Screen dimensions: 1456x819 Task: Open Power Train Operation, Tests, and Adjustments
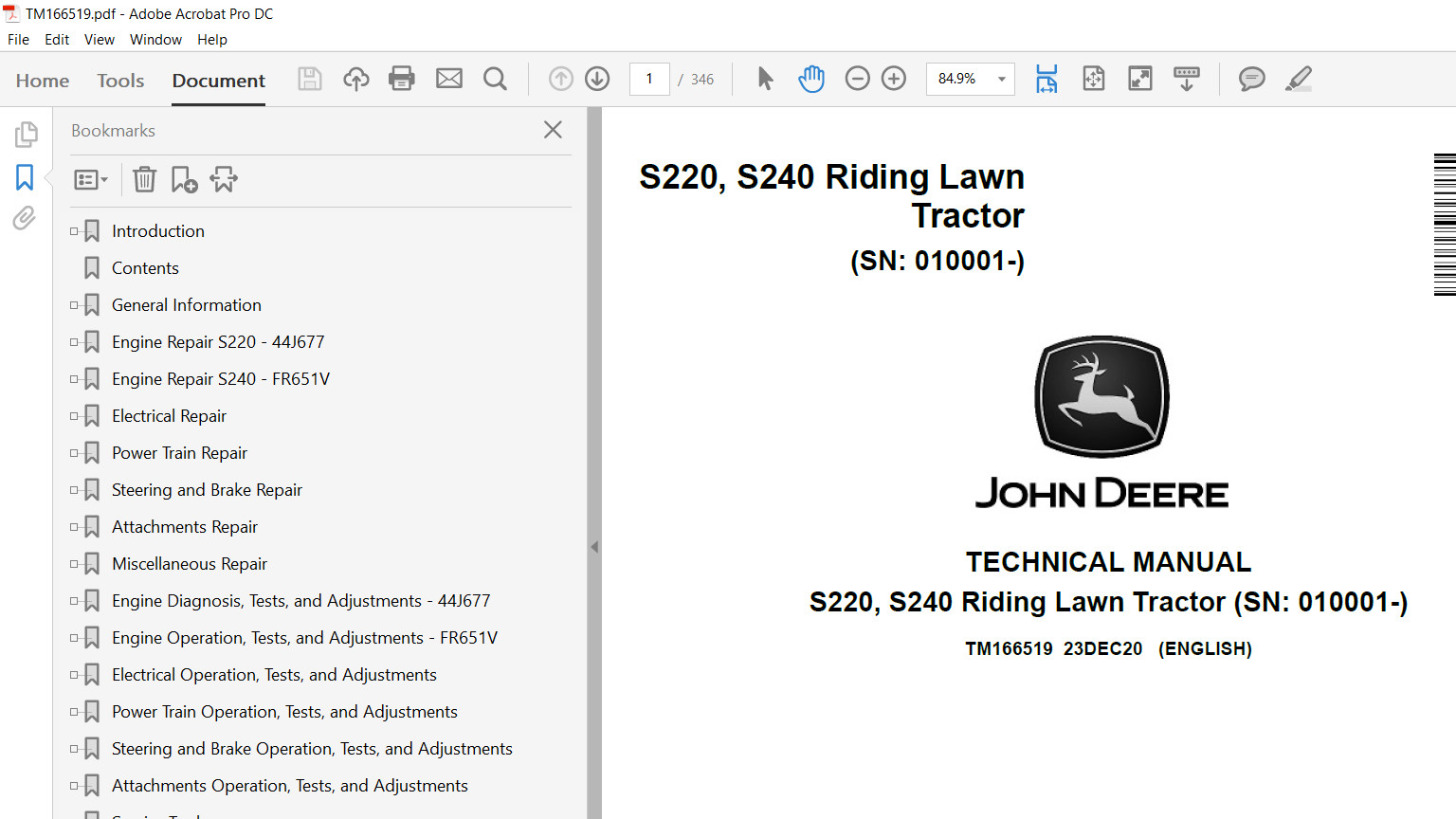click(x=284, y=712)
